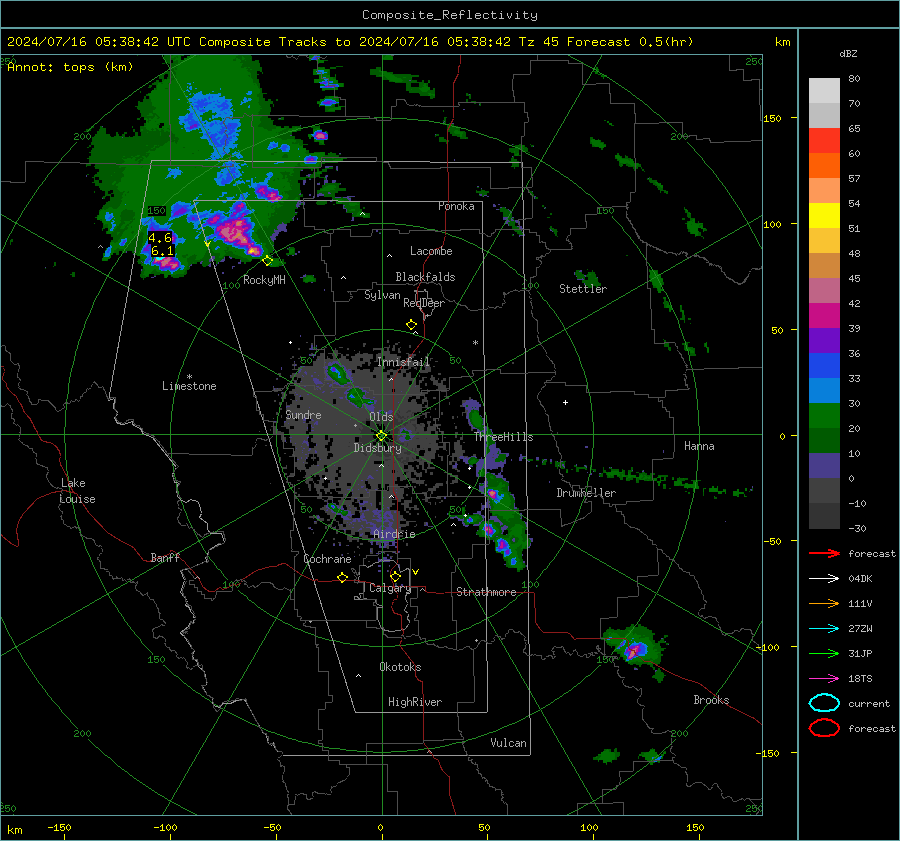This screenshot has width=900, height=841.
Task: Click the Brooks label
Action: tap(711, 700)
